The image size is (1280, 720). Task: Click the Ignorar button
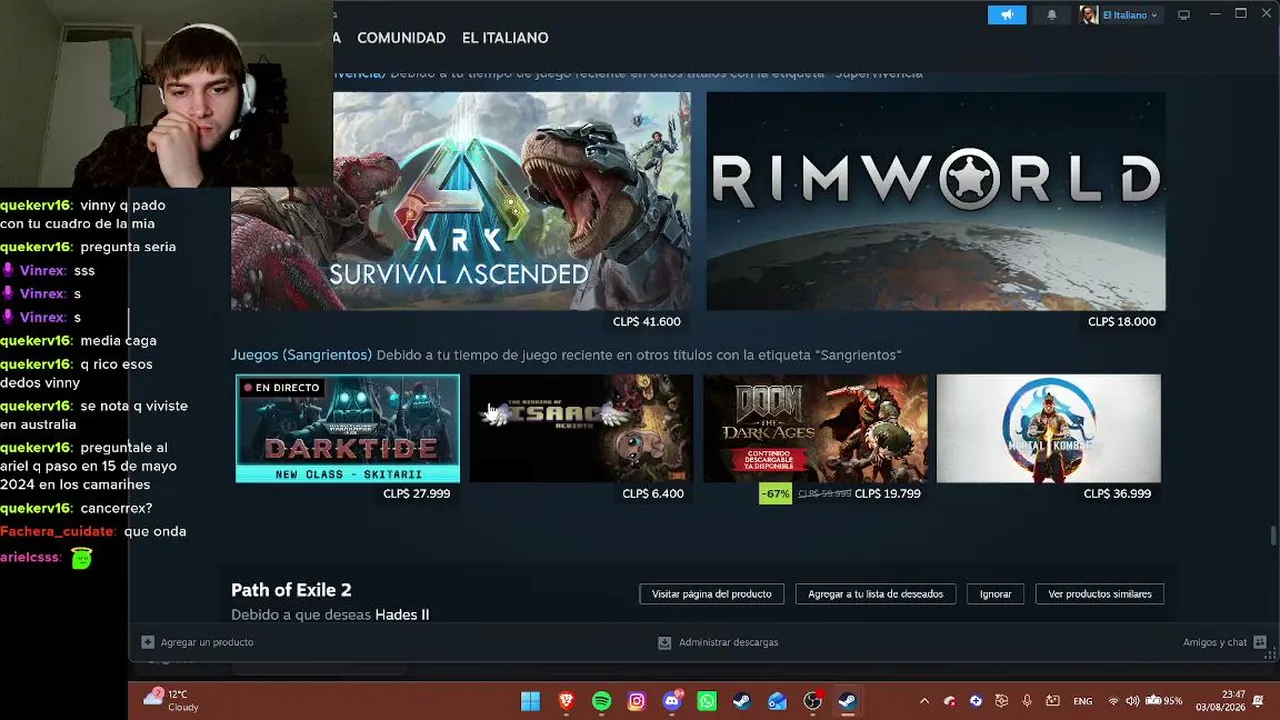tap(995, 594)
